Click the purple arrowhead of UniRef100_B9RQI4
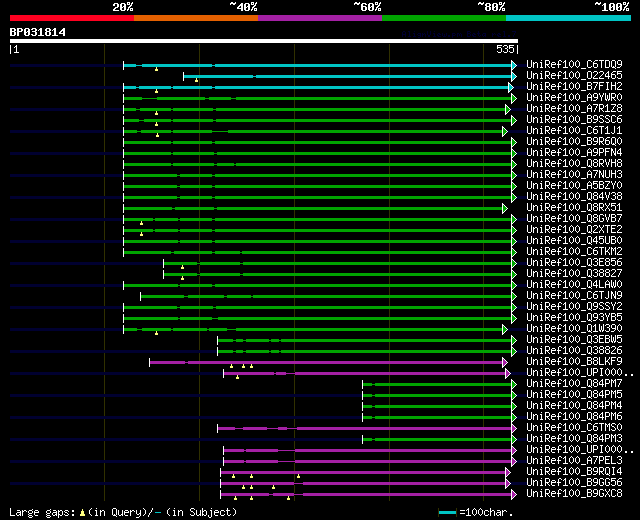This screenshot has width=640, height=520. click(x=508, y=473)
